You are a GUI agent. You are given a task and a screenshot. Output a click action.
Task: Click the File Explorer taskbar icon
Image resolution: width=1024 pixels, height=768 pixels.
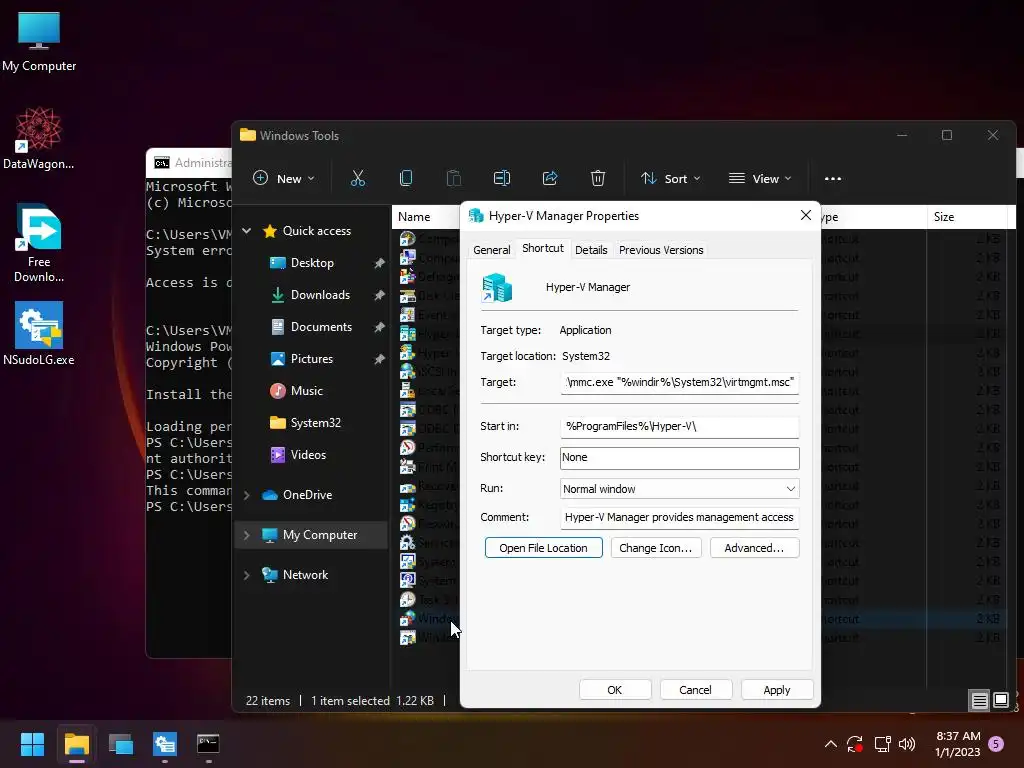tap(76, 744)
